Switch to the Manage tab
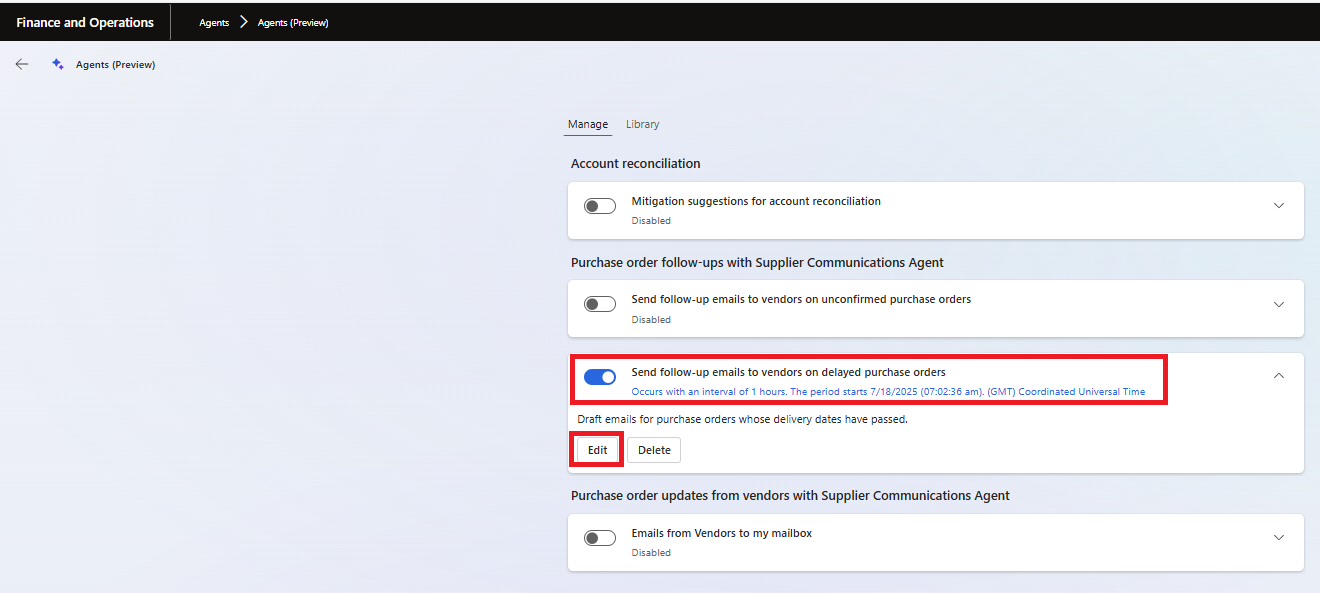Viewport: 1320px width, 593px height. [x=588, y=124]
